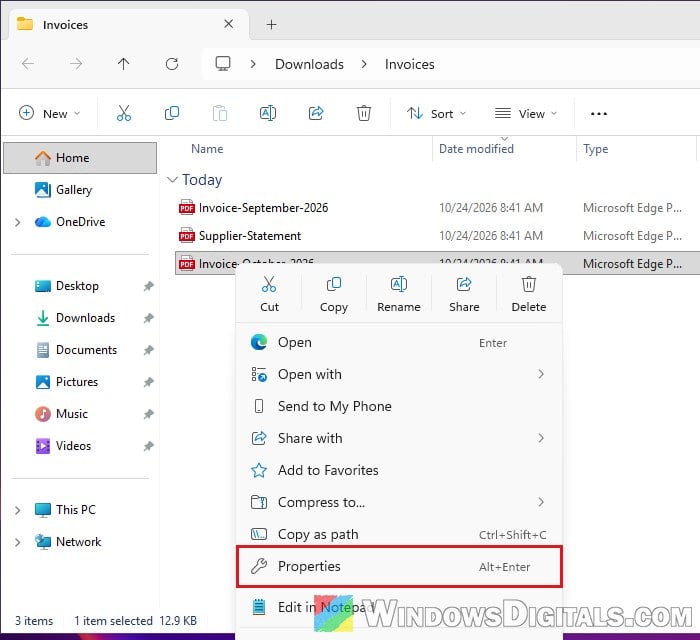Open the Sort dropdown

tap(436, 113)
